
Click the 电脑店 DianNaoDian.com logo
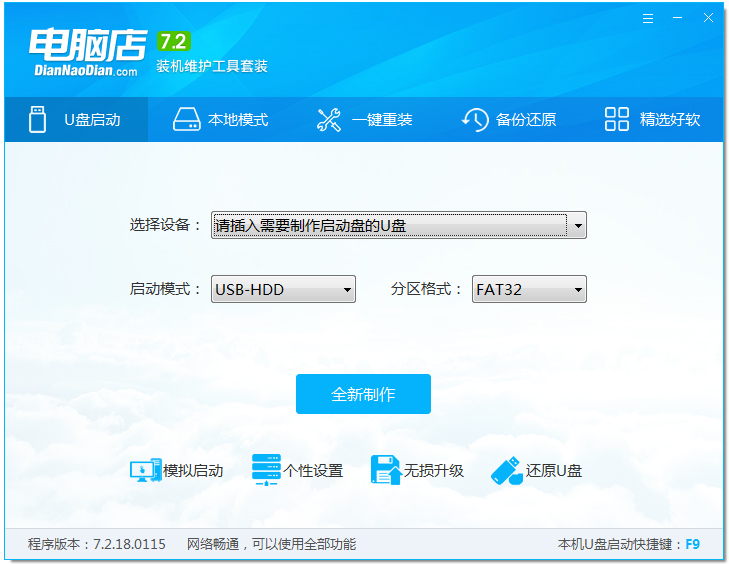click(87, 52)
